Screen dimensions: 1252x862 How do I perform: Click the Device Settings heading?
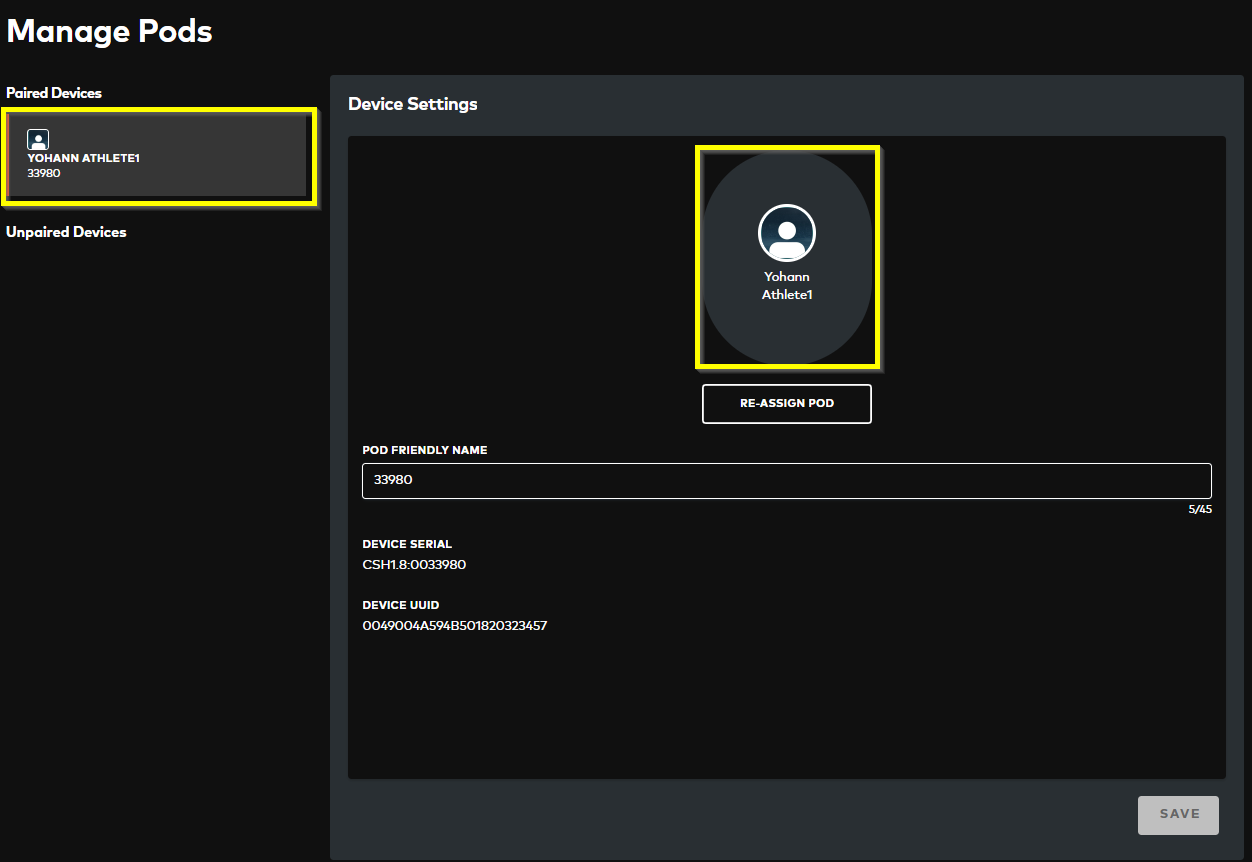413,104
